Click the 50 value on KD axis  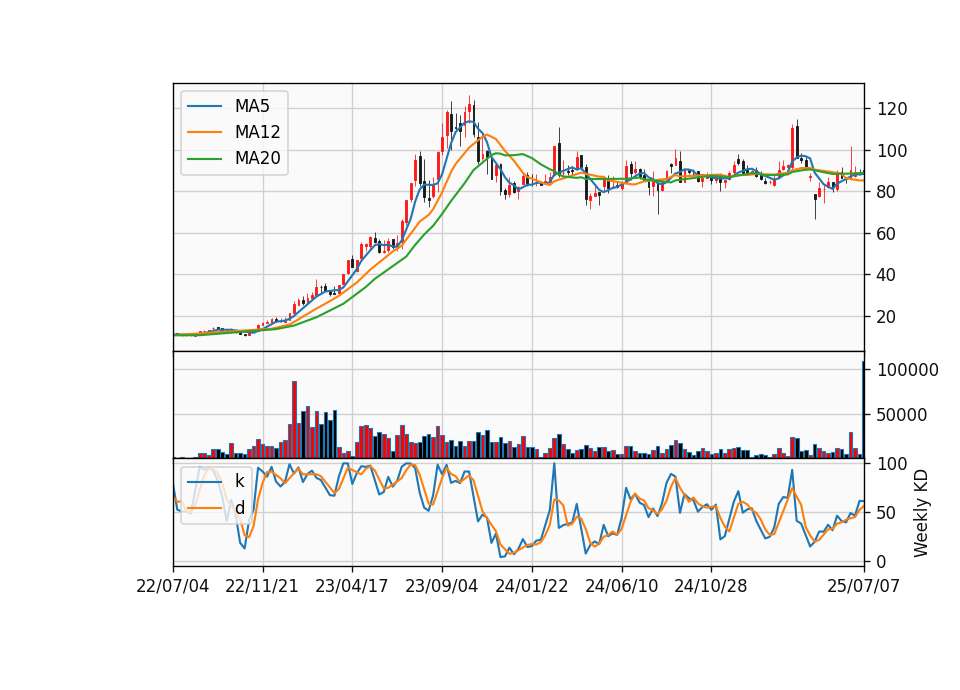(x=888, y=512)
